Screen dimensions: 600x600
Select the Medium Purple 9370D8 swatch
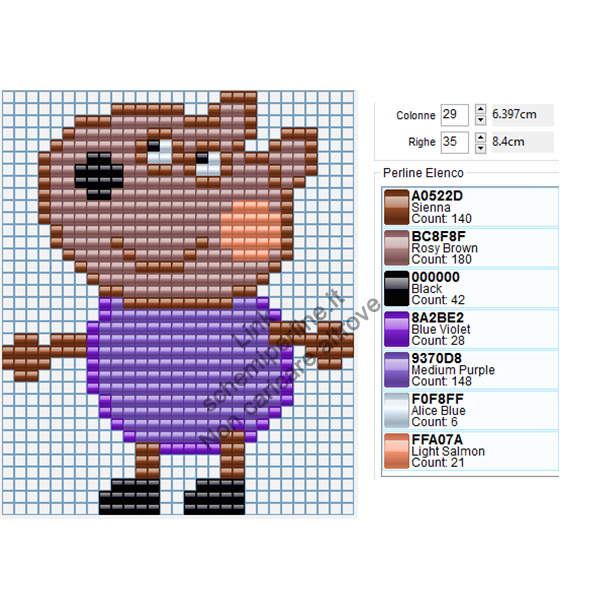click(396, 370)
